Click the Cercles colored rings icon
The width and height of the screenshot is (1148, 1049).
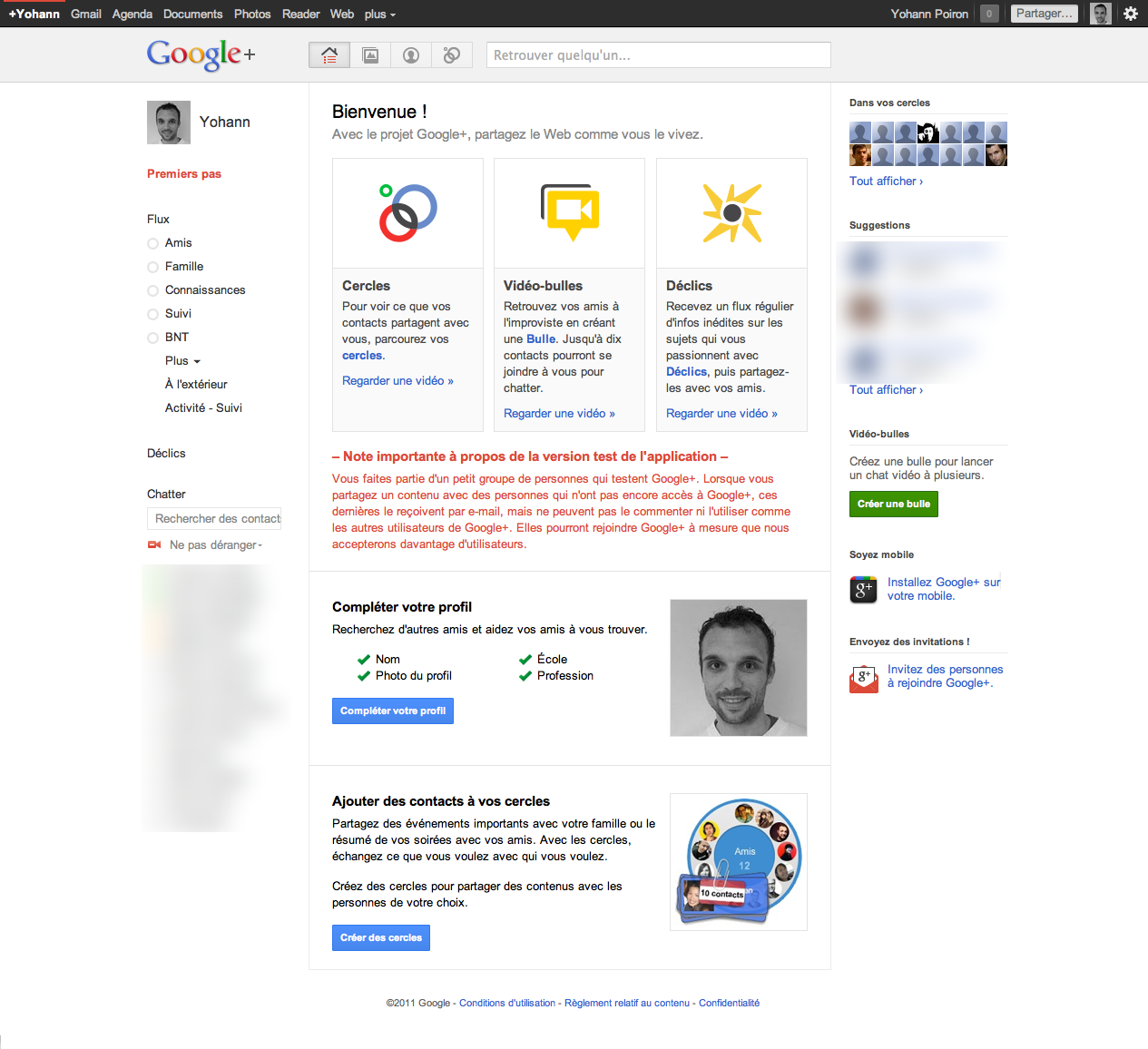tap(407, 213)
